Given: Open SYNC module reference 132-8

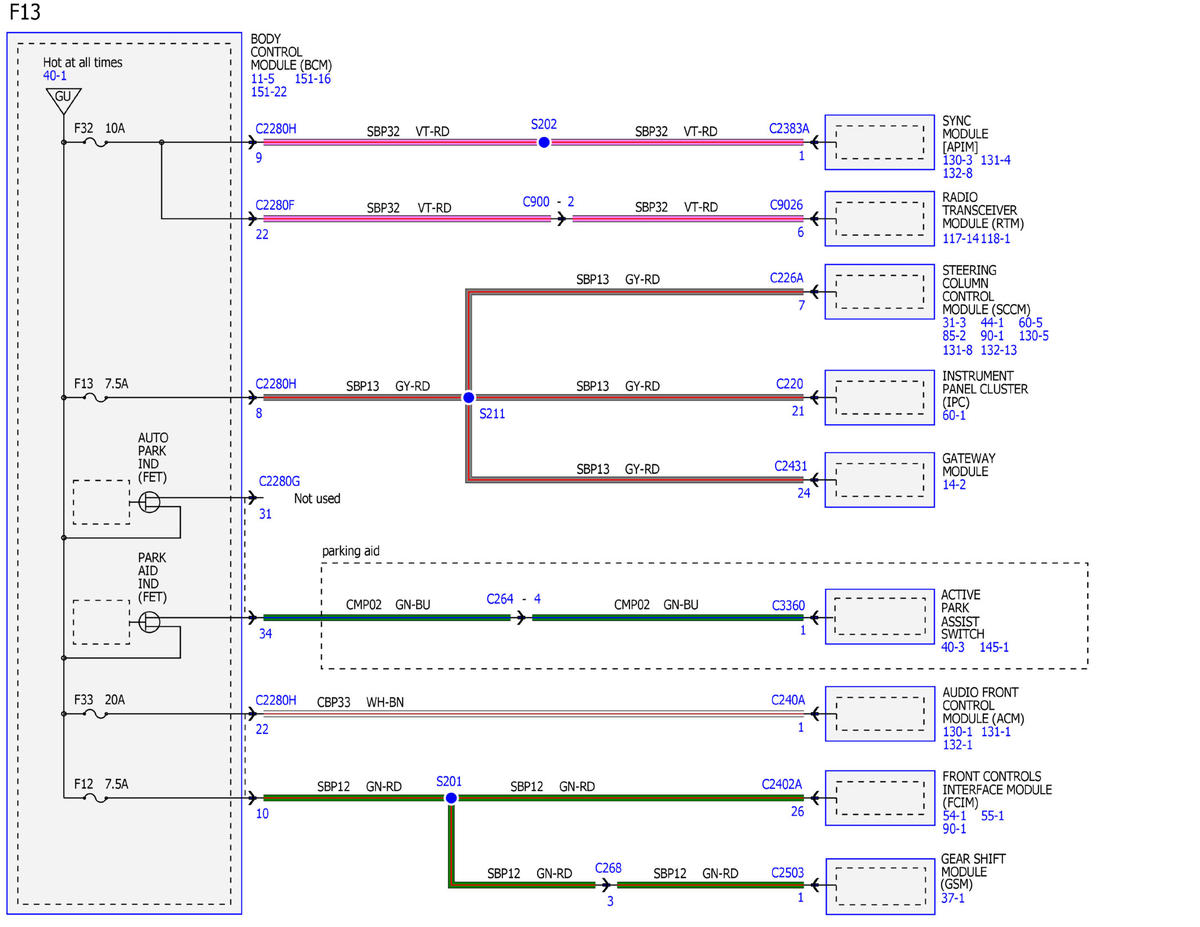Looking at the screenshot, I should 956,173.
